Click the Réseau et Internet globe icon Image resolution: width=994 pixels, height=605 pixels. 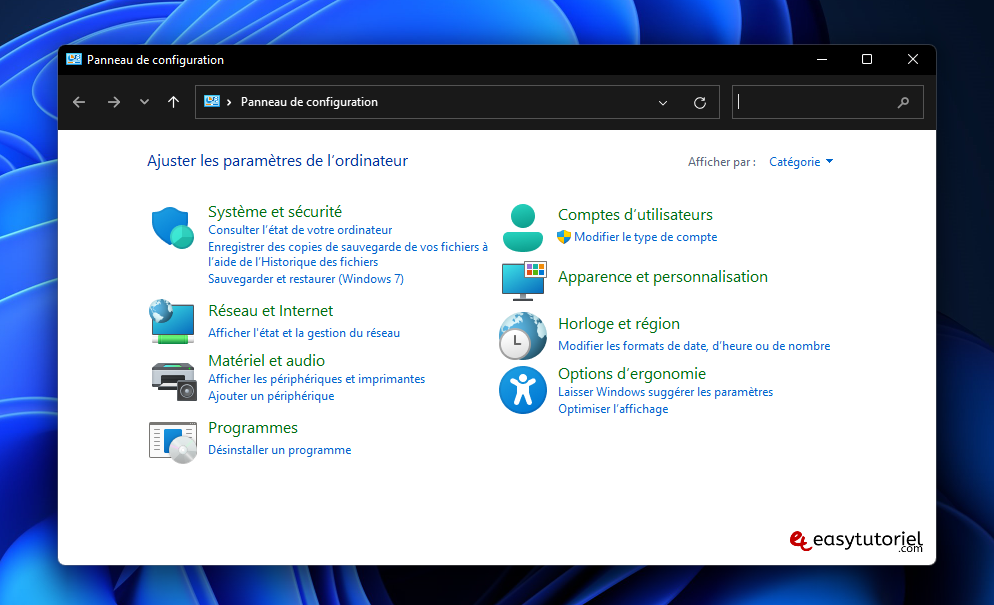click(172, 322)
